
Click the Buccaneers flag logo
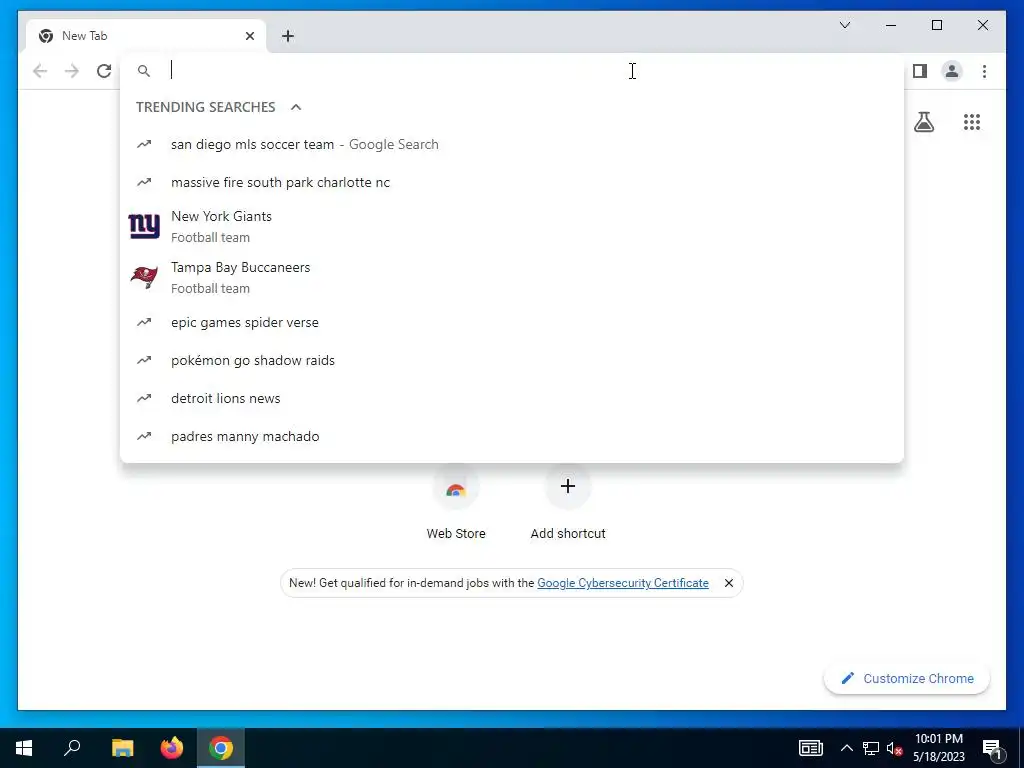point(144,277)
